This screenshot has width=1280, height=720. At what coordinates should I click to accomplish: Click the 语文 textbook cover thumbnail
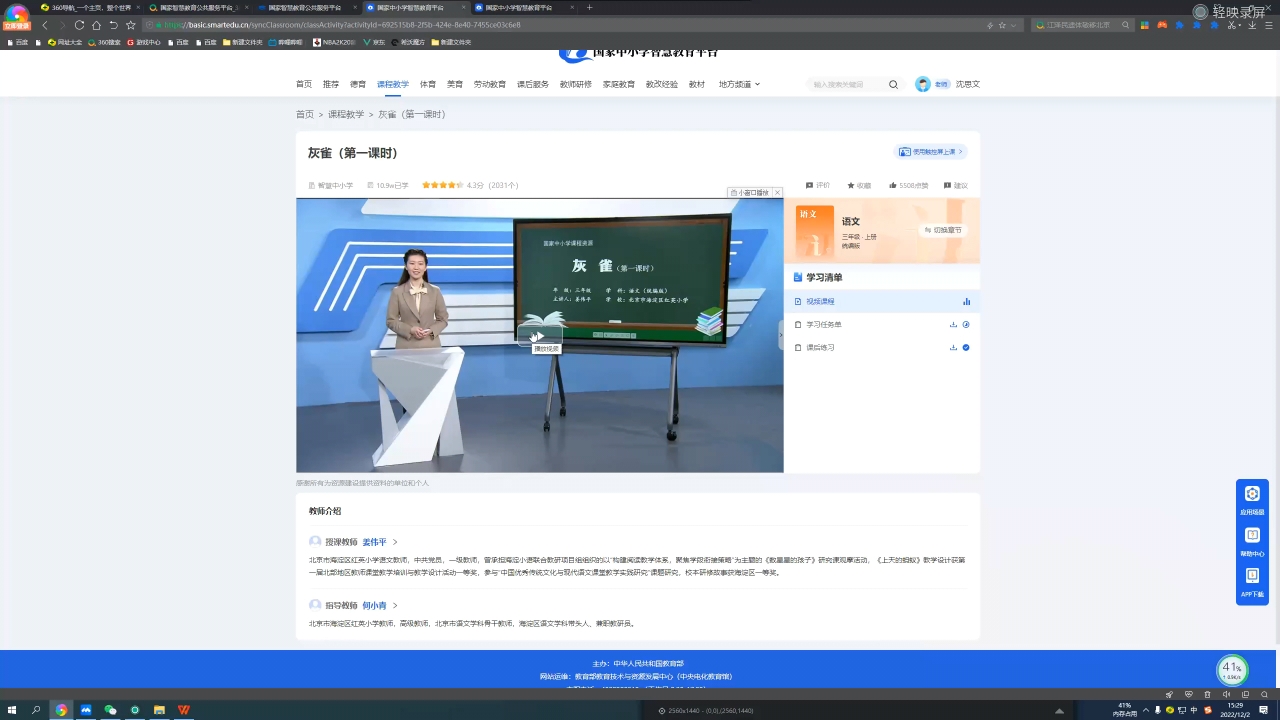(814, 232)
